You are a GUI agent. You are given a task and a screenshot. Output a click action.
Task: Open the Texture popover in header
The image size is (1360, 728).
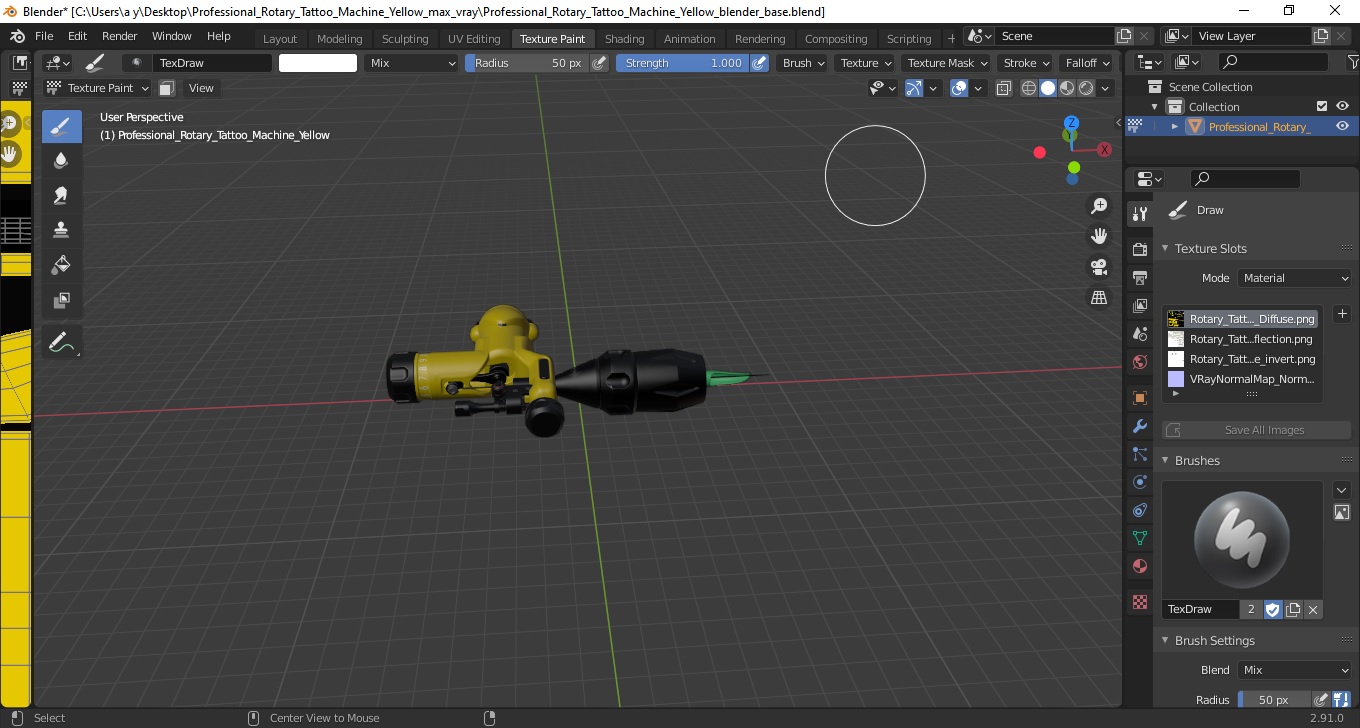[x=866, y=63]
